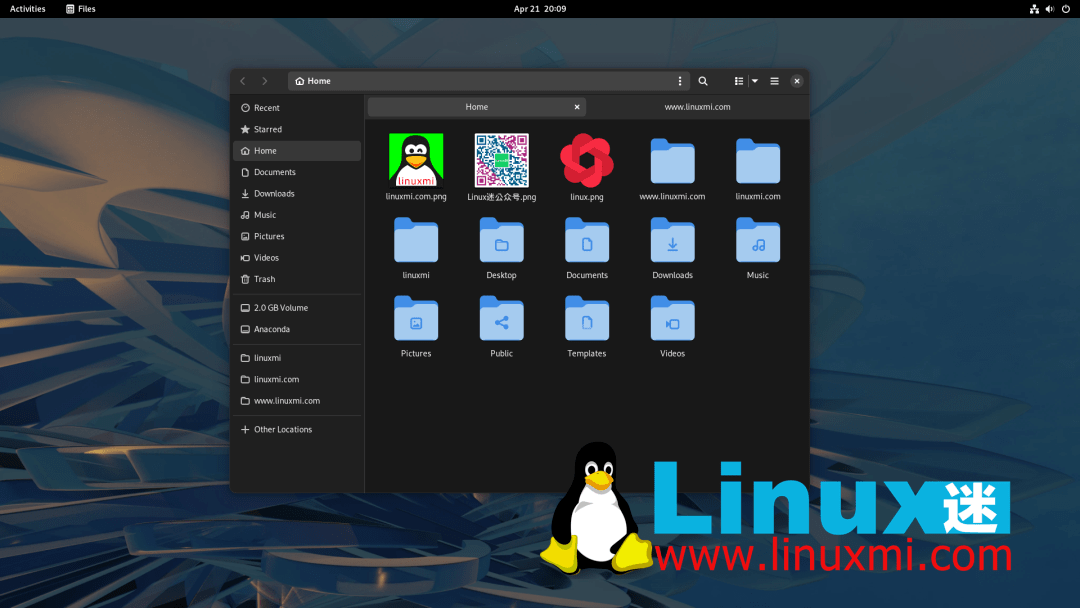This screenshot has height=608, width=1080.
Task: Open search in the file manager
Action: click(x=703, y=81)
